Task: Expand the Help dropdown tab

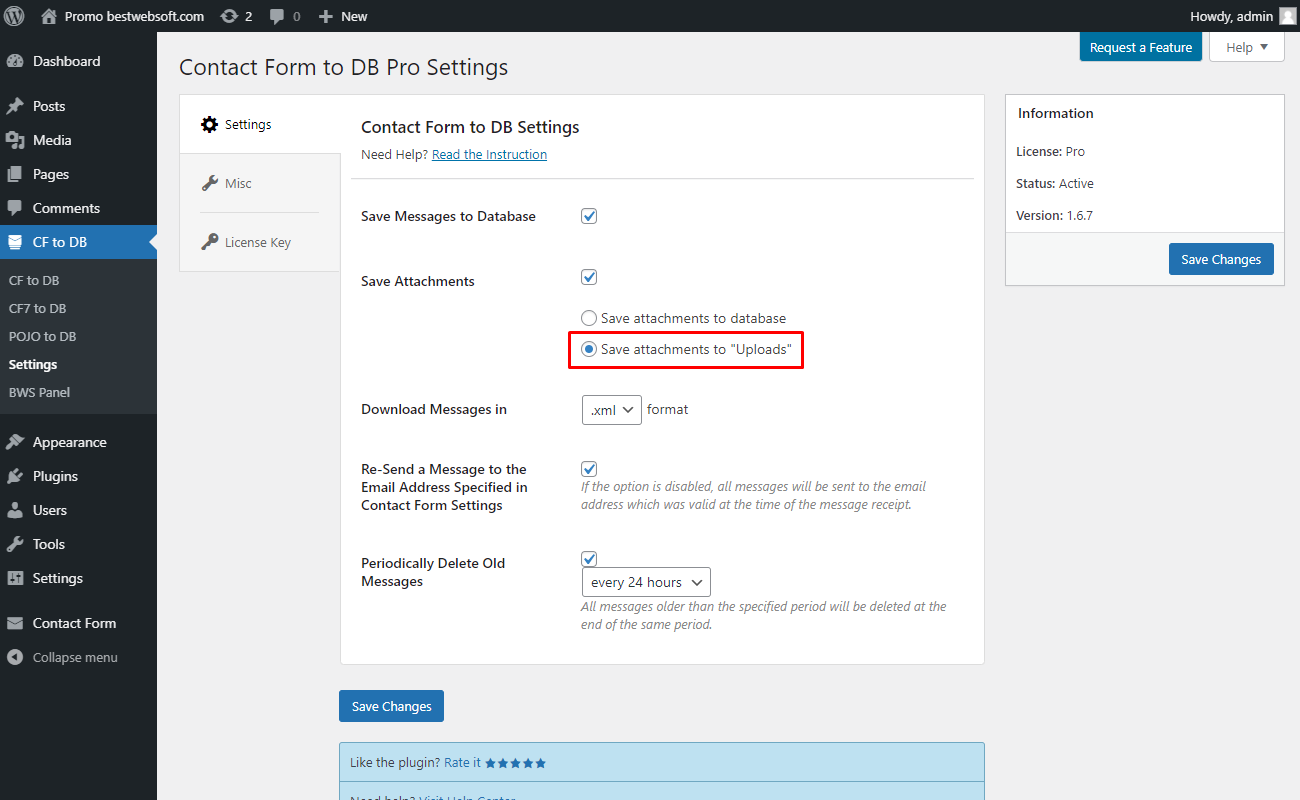Action: [1247, 47]
